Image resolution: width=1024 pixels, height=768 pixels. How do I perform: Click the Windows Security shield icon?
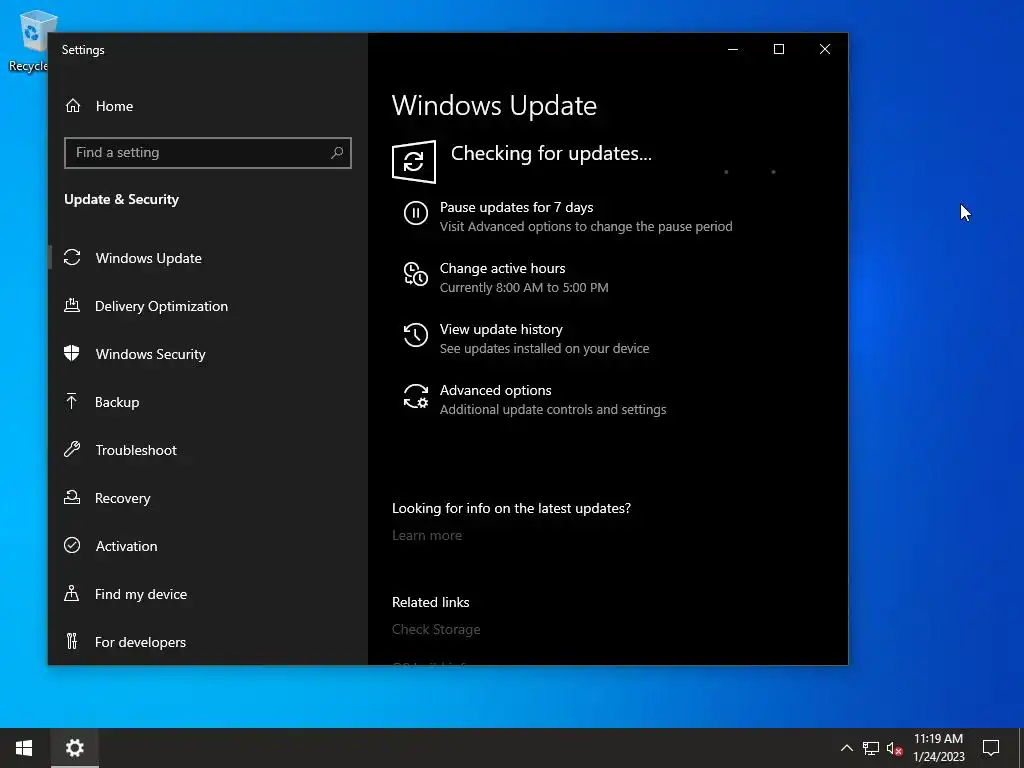(72, 353)
